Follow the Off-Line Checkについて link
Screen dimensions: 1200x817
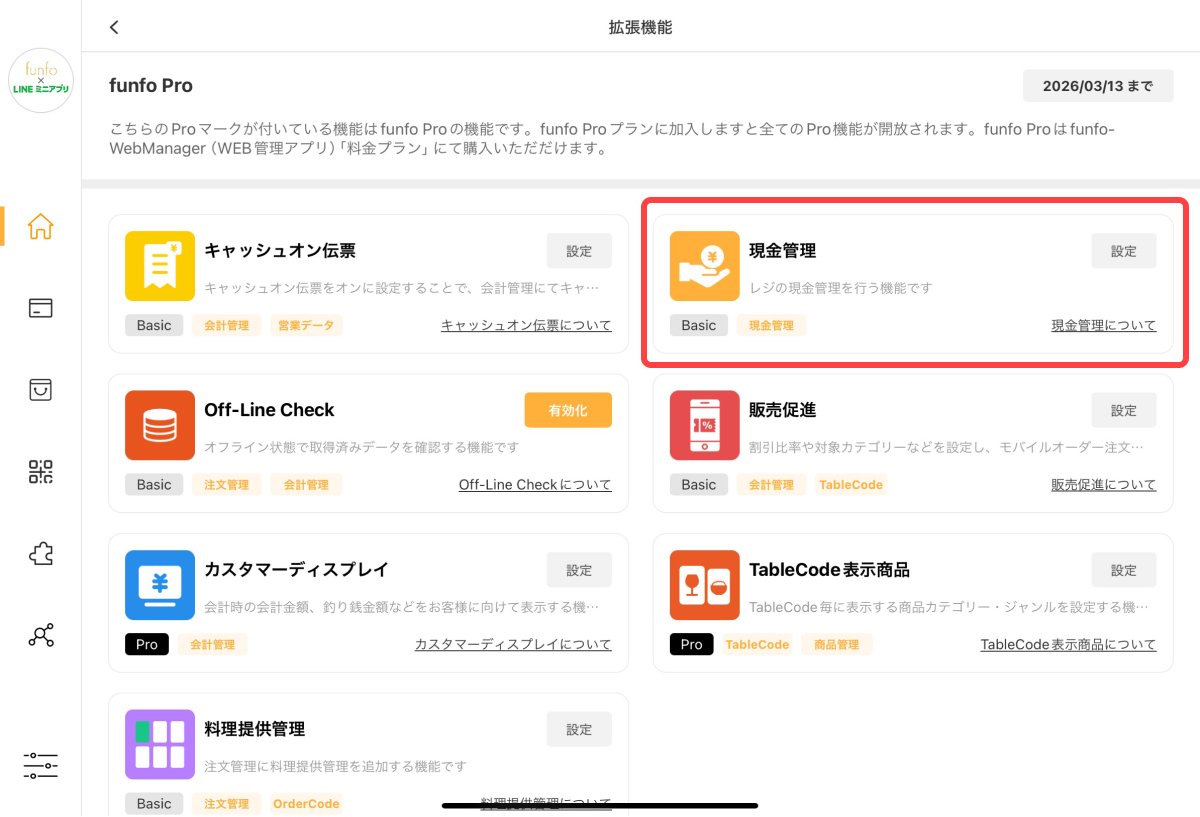tap(535, 485)
